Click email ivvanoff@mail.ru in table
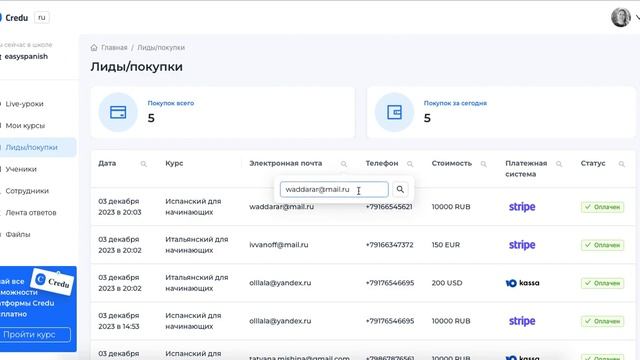This screenshot has height=360, width=640. click(279, 245)
